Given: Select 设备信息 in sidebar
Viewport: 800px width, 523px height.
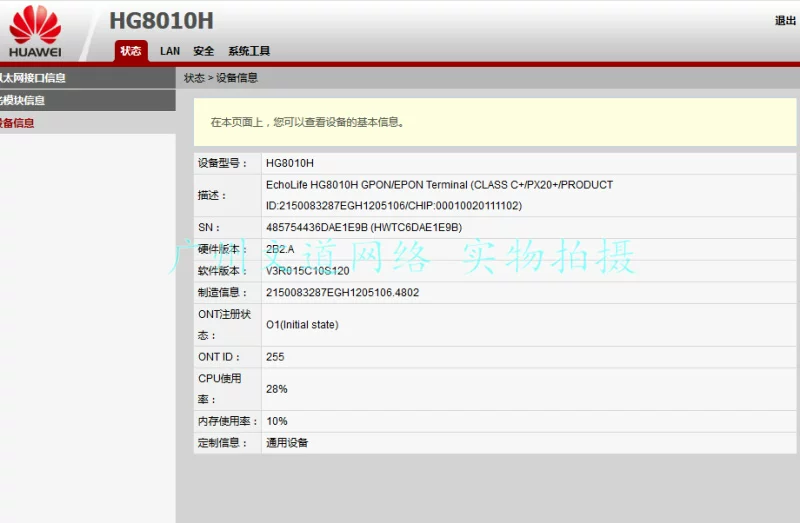Looking at the screenshot, I should click(88, 123).
